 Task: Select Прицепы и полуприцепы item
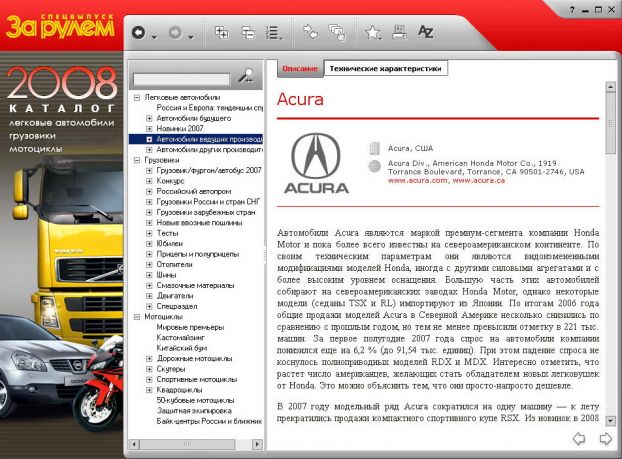point(198,254)
